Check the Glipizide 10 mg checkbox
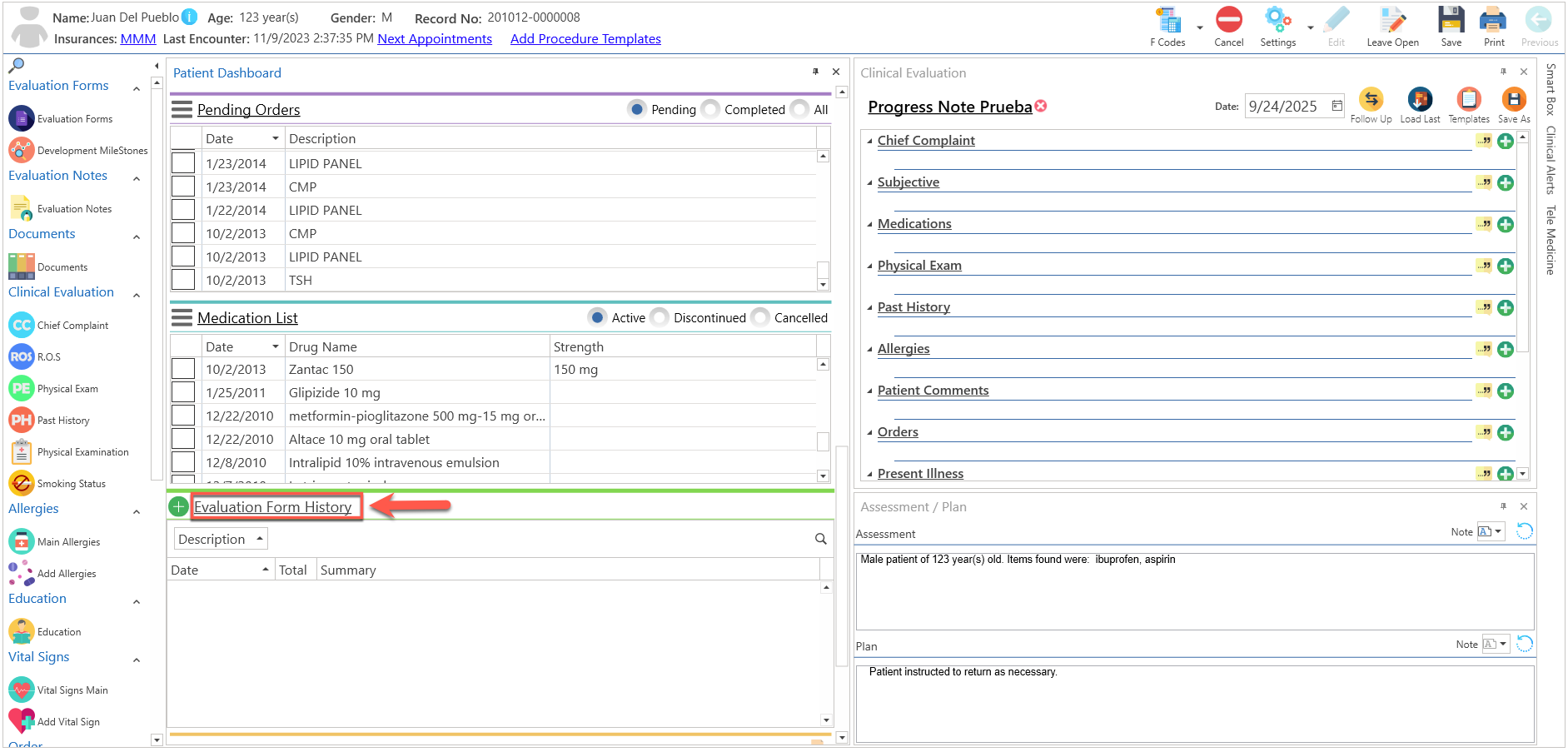1568x752 pixels. coord(183,392)
